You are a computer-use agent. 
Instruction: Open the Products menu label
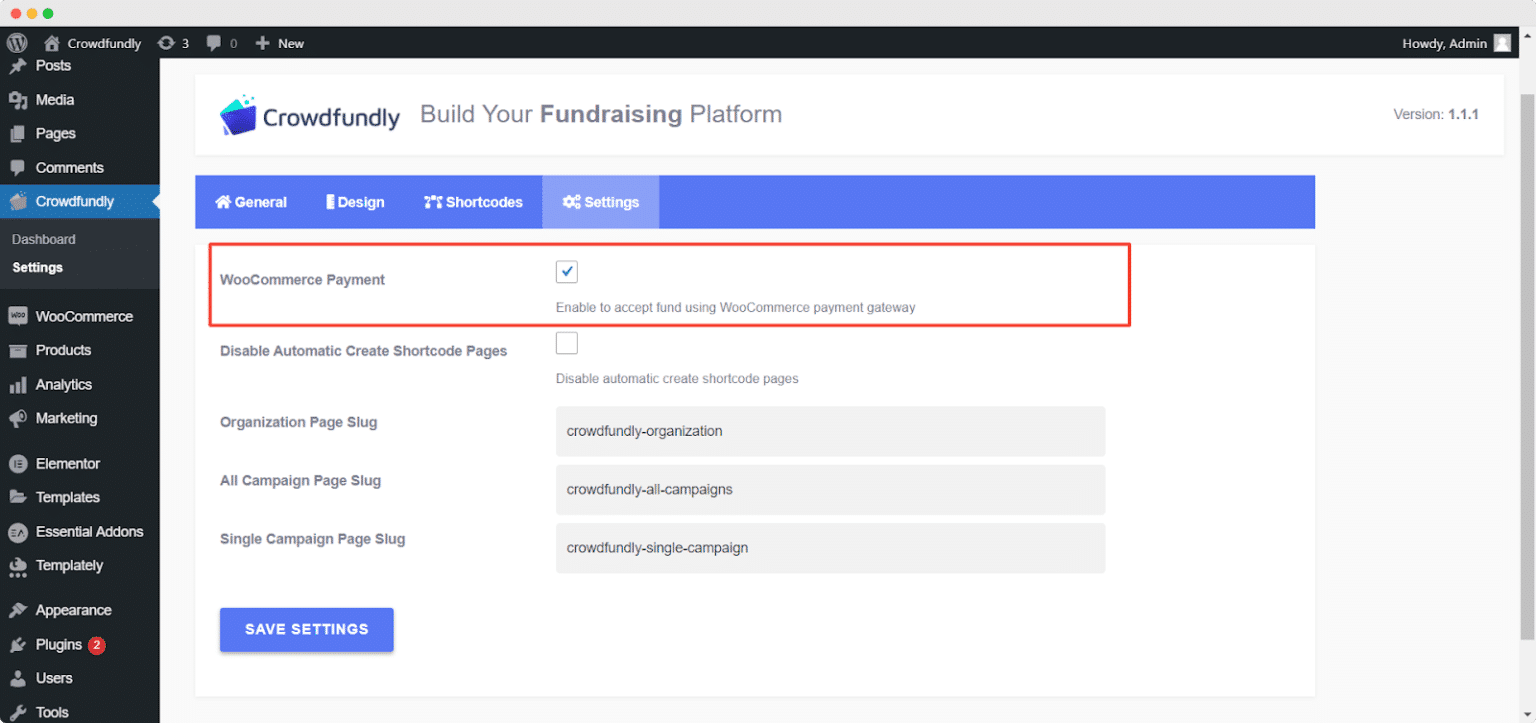pyautogui.click(x=64, y=350)
